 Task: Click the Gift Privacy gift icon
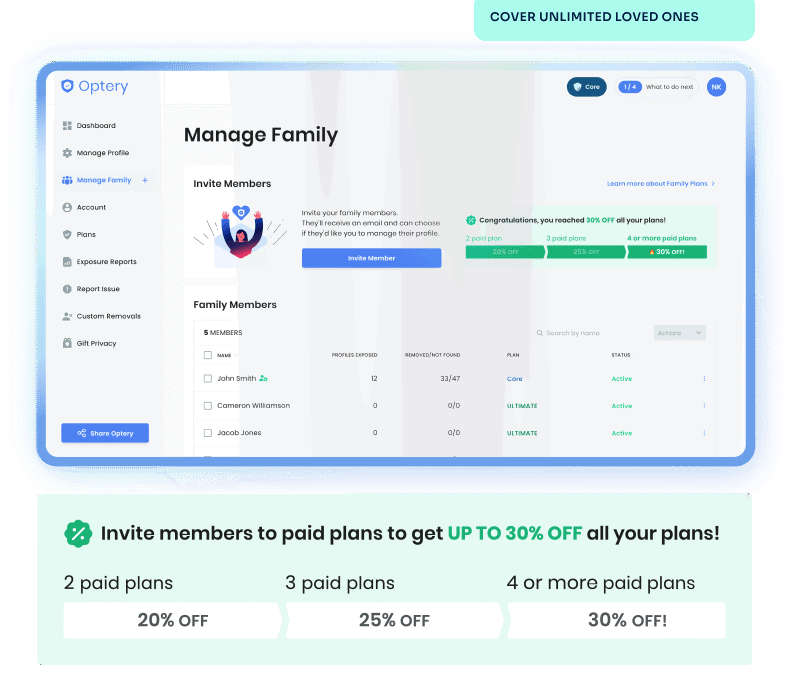coord(67,343)
